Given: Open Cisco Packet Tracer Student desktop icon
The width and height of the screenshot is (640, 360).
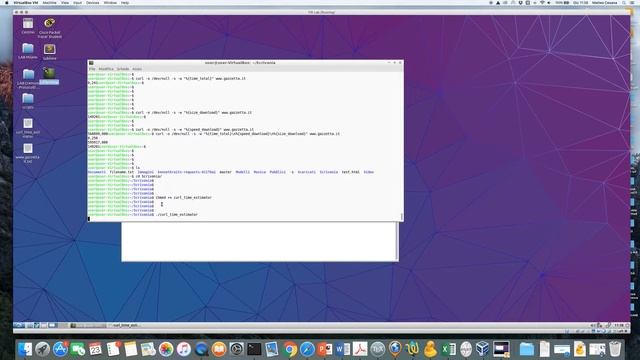Looking at the screenshot, I should point(49,28).
